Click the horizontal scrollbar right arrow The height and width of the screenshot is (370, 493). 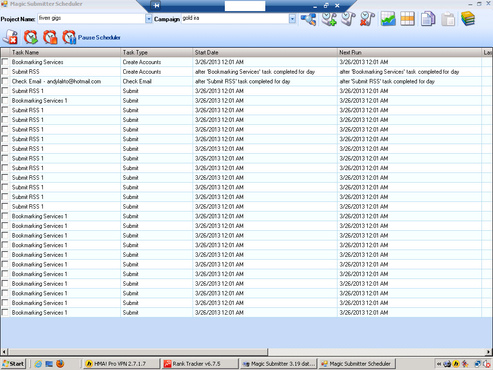(x=488, y=352)
